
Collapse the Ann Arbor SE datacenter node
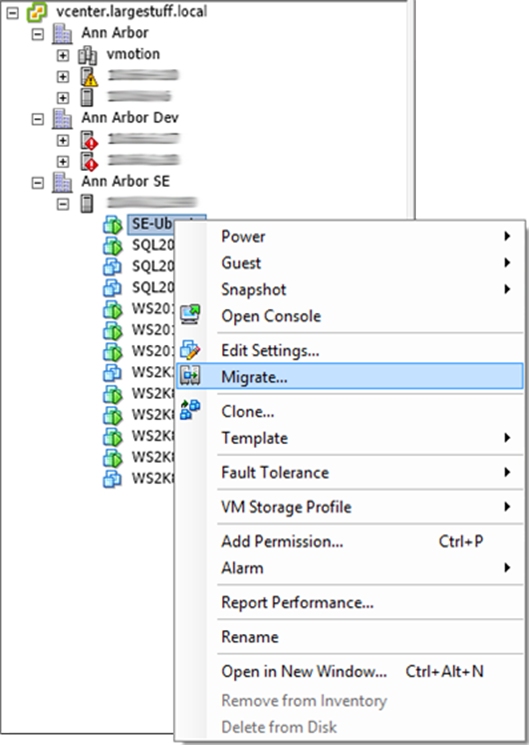[38, 183]
